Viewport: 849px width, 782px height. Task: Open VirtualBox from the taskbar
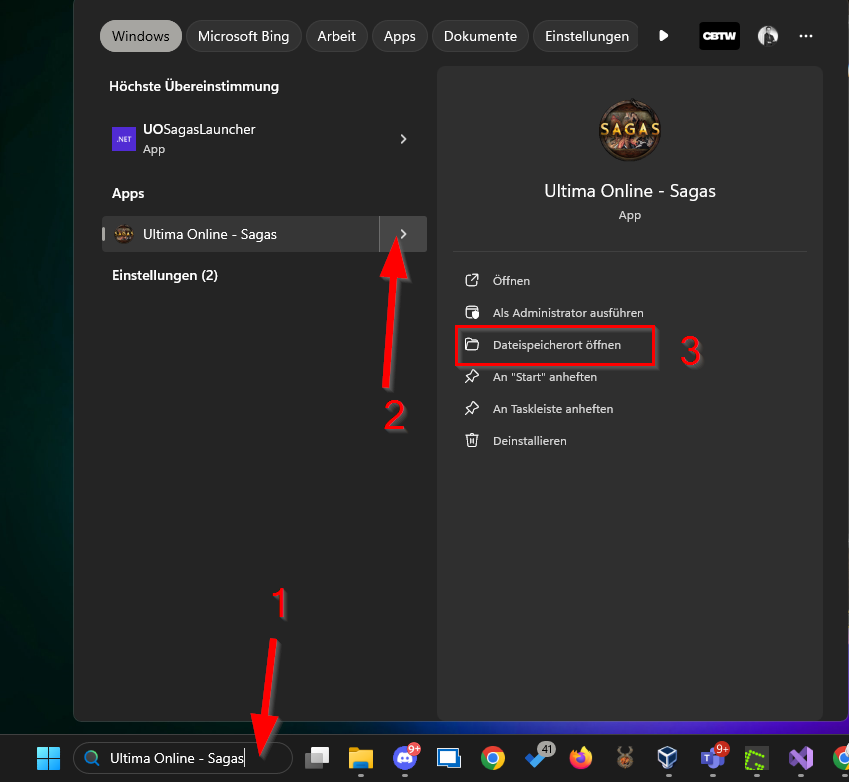[668, 758]
